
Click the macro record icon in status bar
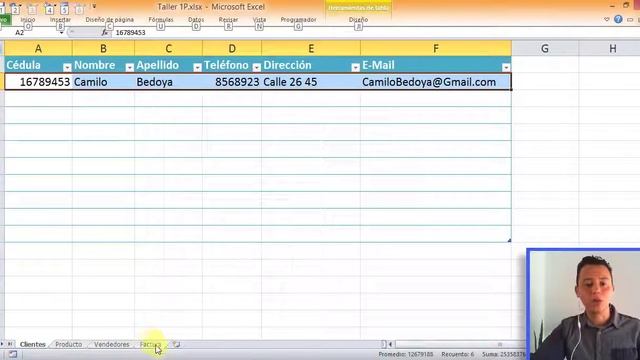coord(13,354)
